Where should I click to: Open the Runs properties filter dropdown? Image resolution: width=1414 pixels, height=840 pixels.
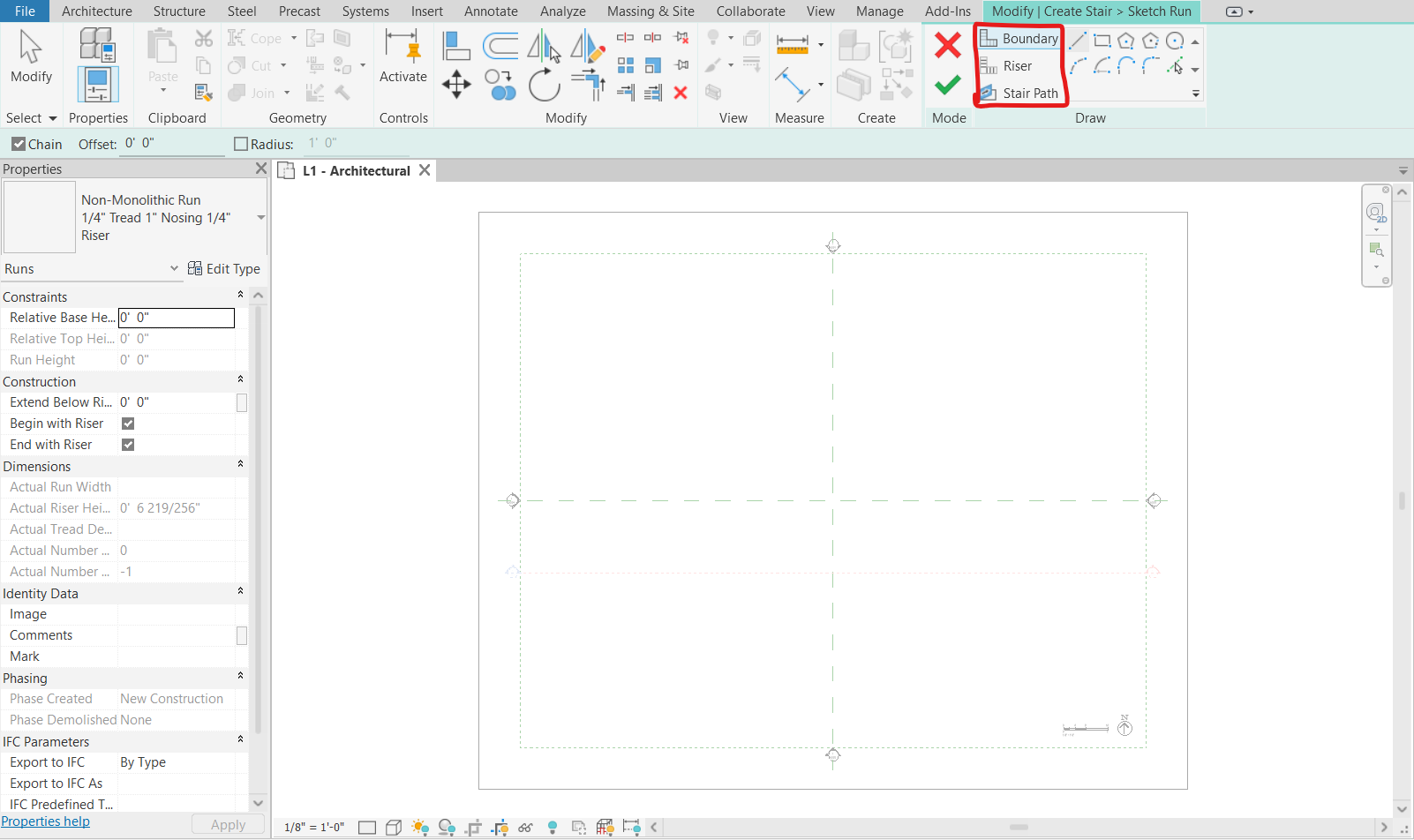pos(171,268)
